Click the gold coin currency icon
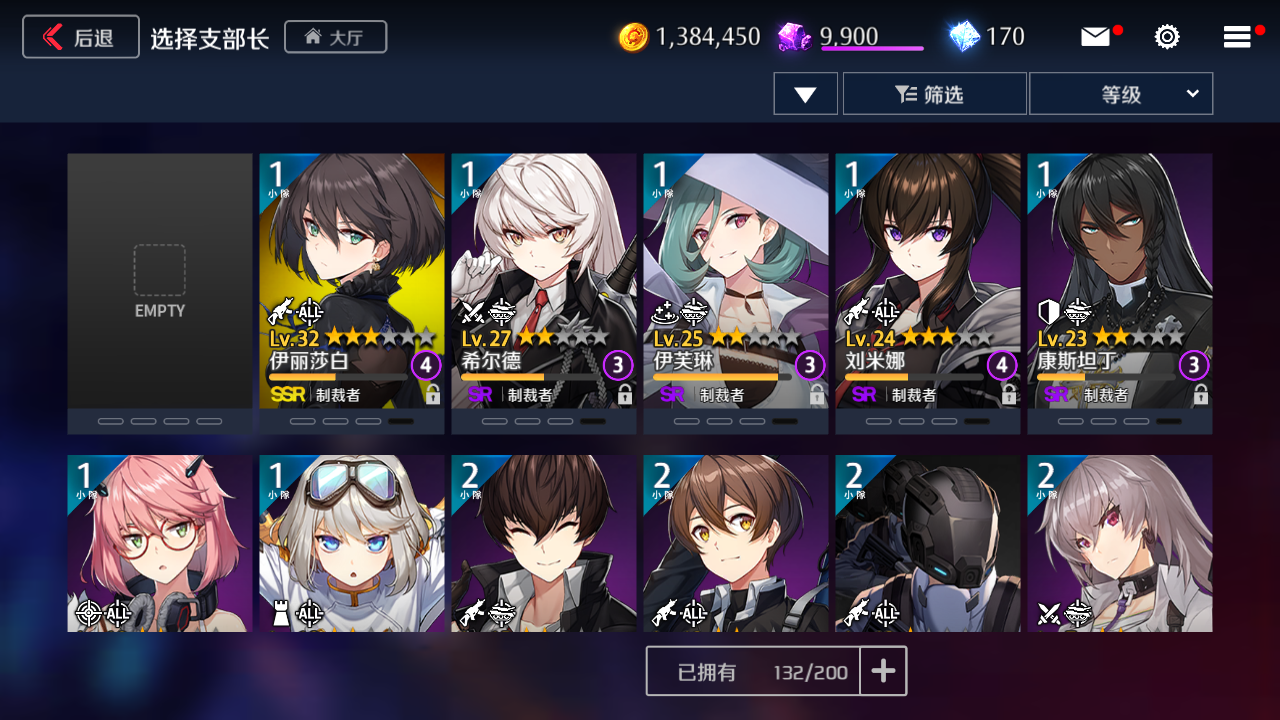 (x=633, y=37)
